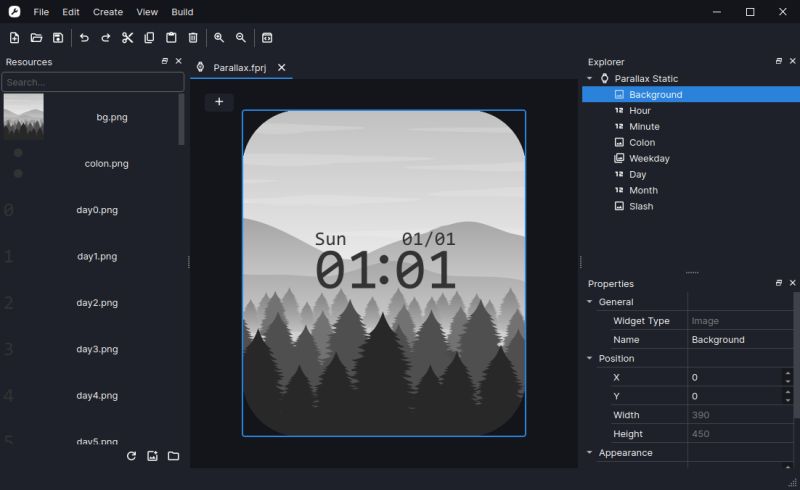
Task: Float the Explorer panel
Action: pos(779,61)
